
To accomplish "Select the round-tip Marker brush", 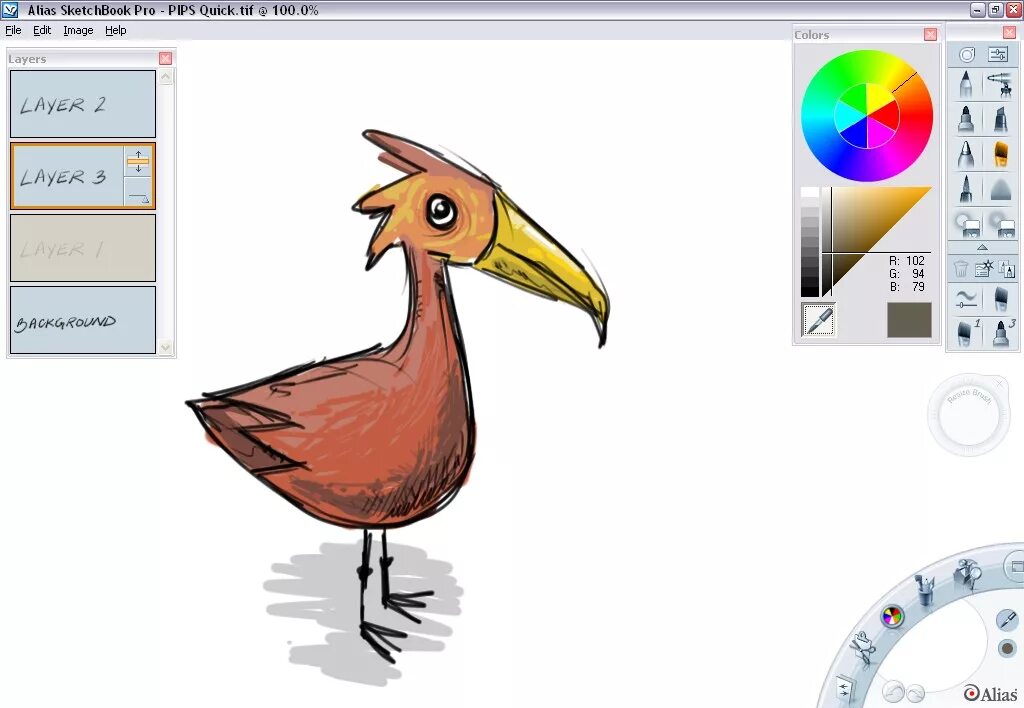I will coord(966,120).
